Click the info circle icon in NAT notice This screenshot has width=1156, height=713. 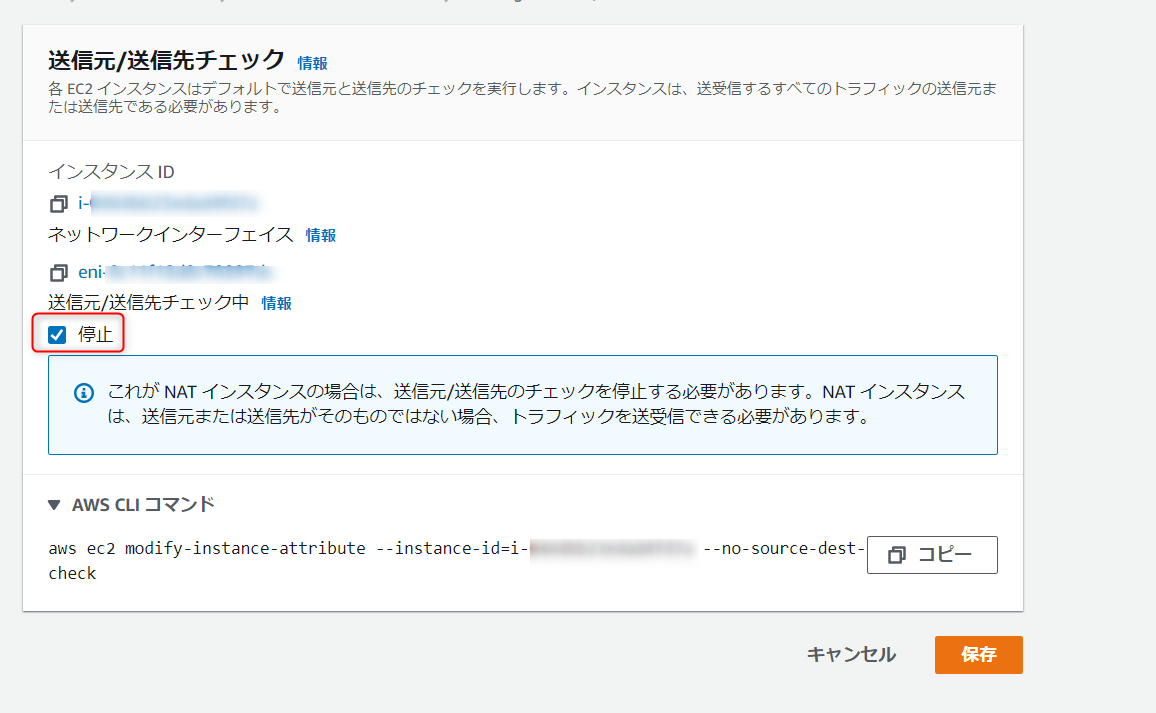click(84, 393)
